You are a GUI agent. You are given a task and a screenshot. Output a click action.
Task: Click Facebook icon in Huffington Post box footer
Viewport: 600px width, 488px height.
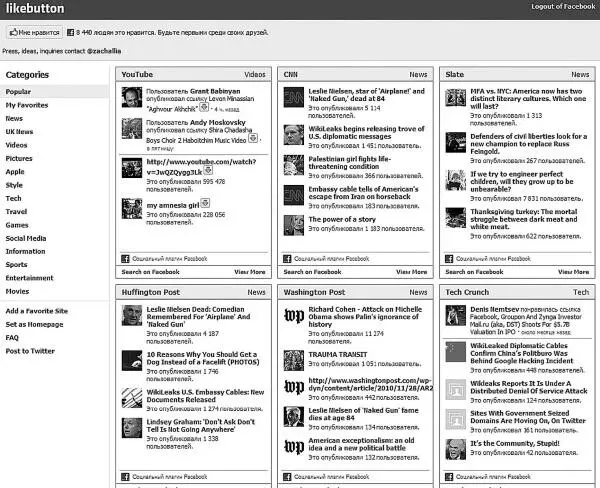point(125,477)
